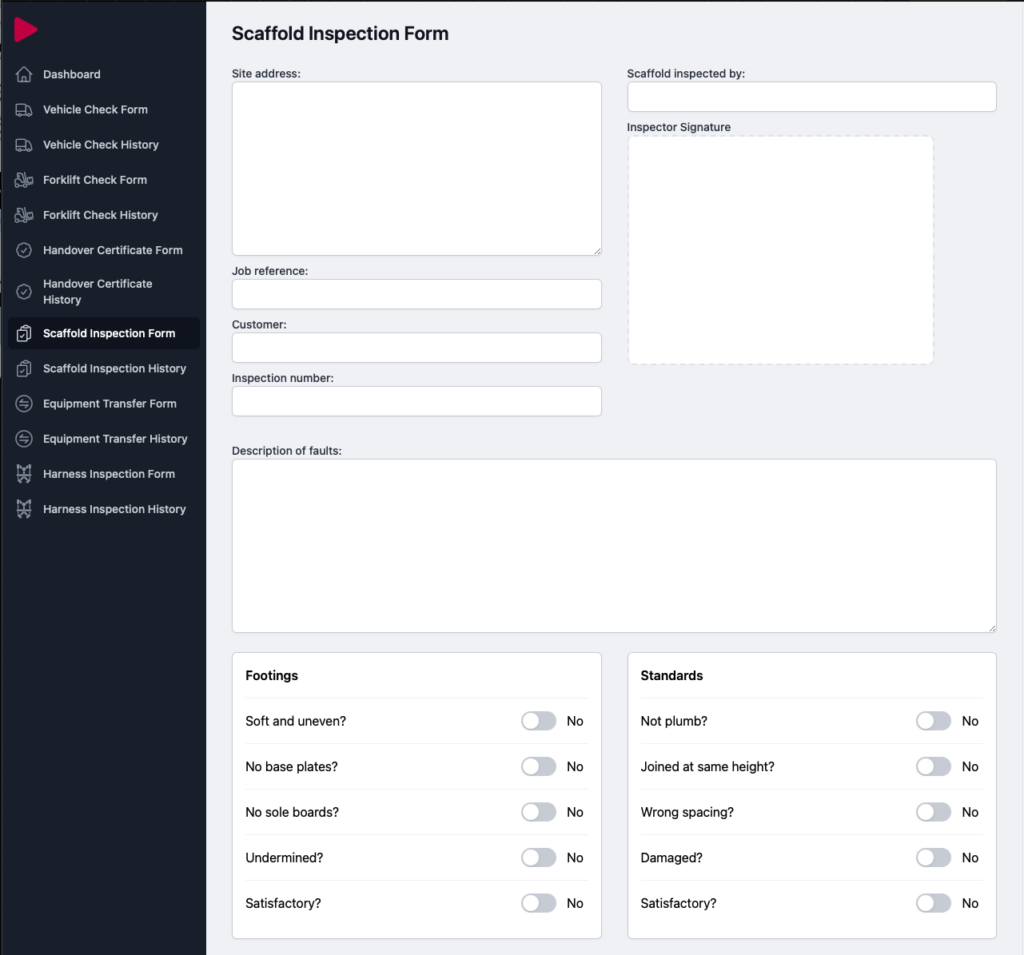The height and width of the screenshot is (955, 1024).
Task: Click the Vehicle Check Form truck icon
Action: pos(24,110)
